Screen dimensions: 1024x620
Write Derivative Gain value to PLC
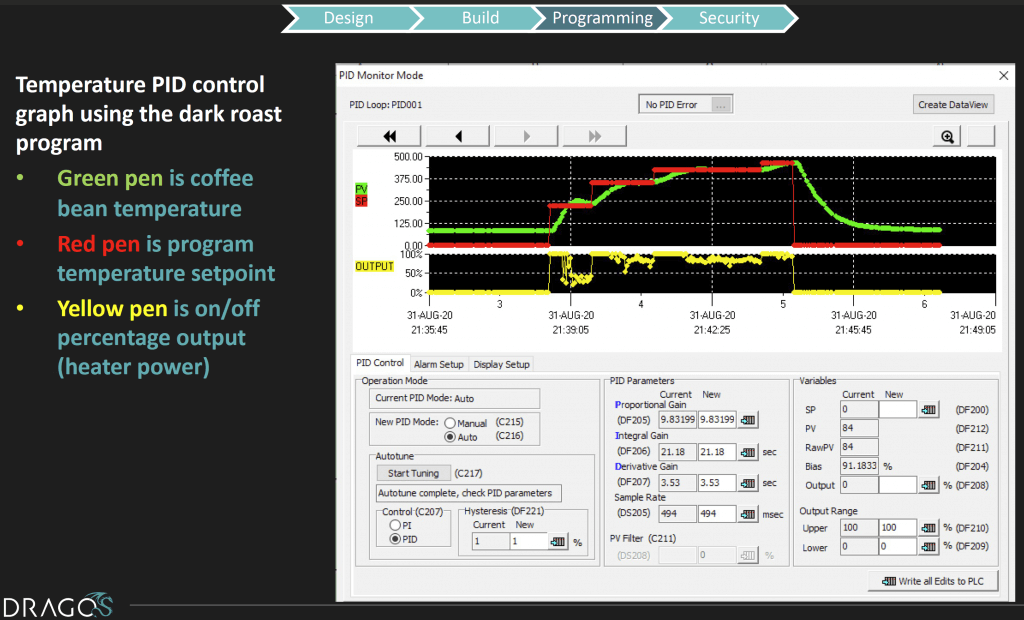(x=749, y=483)
